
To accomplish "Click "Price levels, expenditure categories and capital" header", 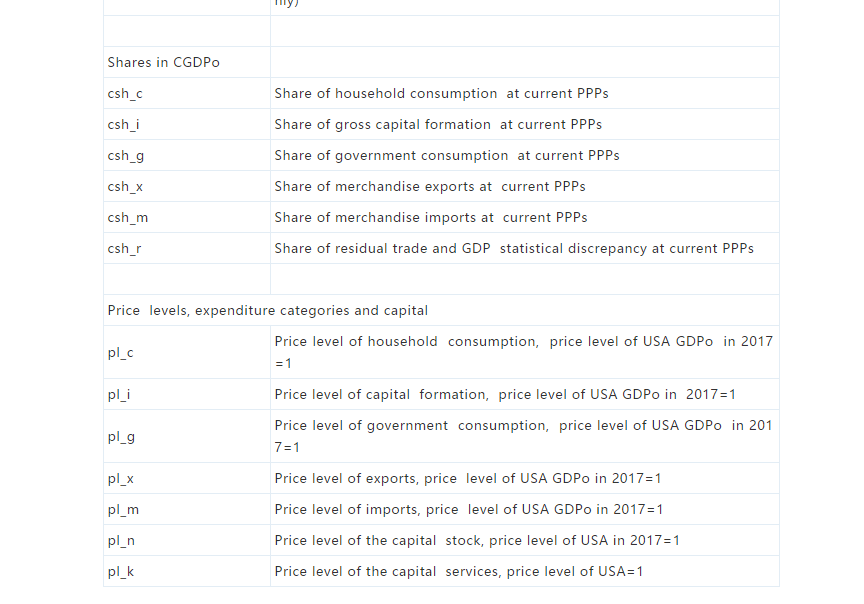I will (268, 310).
